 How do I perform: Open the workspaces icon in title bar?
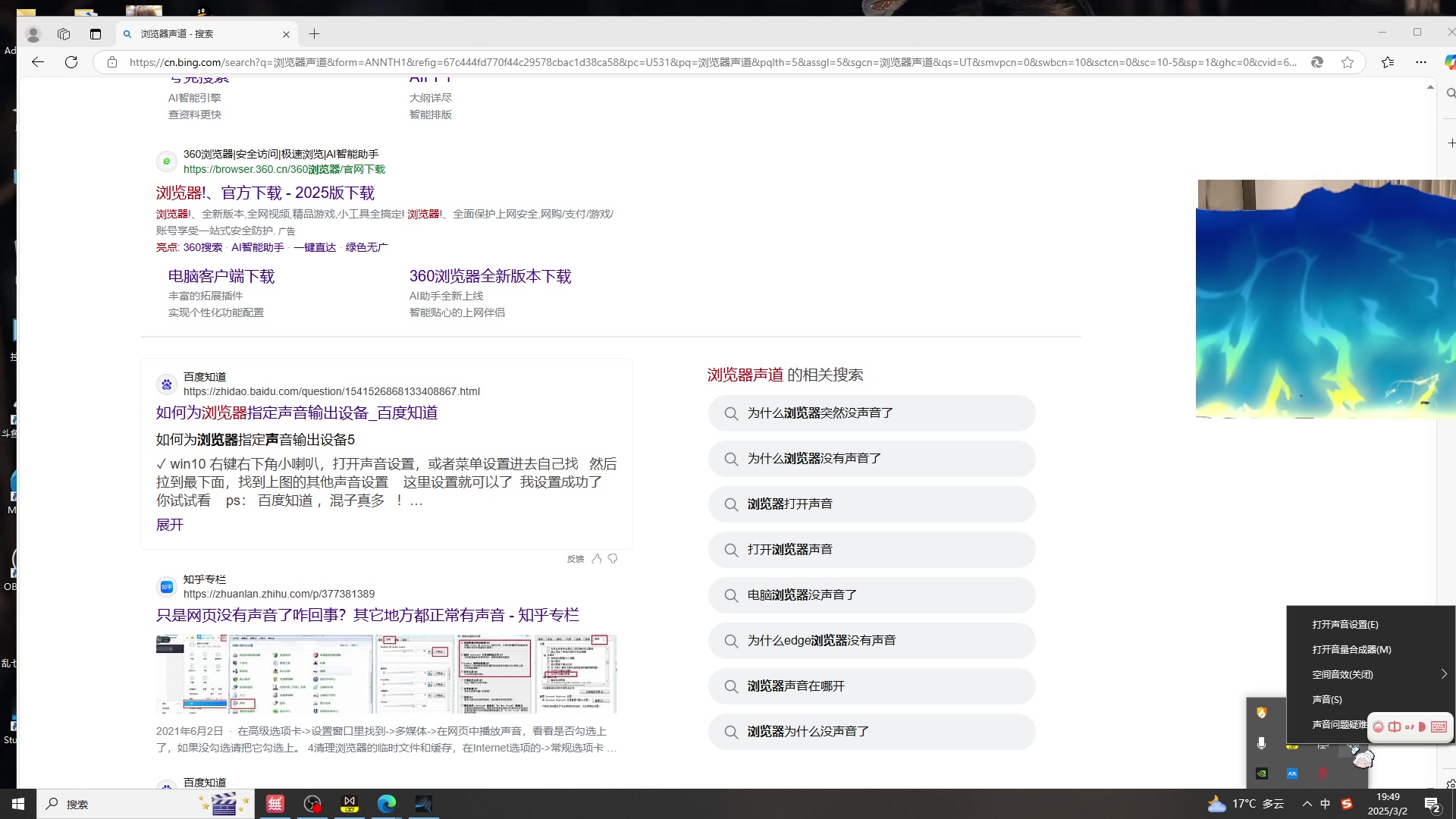pos(64,34)
